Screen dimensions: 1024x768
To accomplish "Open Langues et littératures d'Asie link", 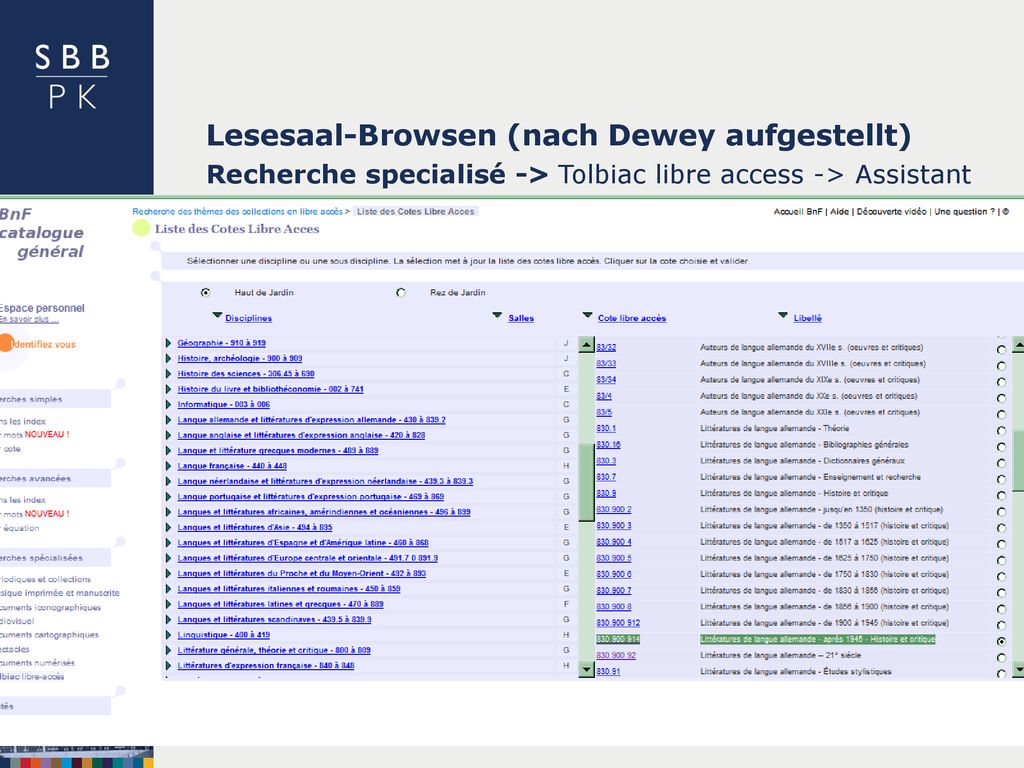I will tap(255, 527).
